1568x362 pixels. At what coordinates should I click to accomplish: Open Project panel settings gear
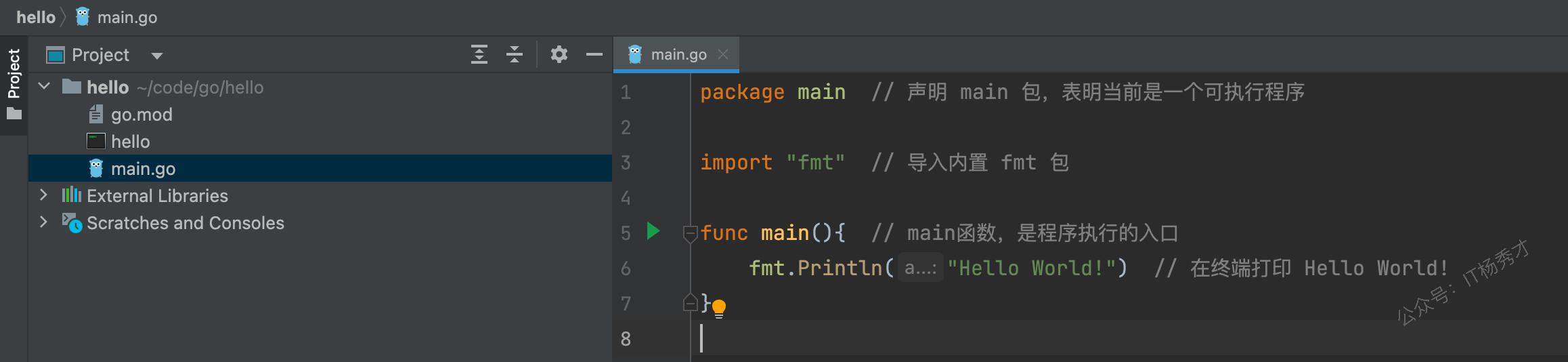559,54
